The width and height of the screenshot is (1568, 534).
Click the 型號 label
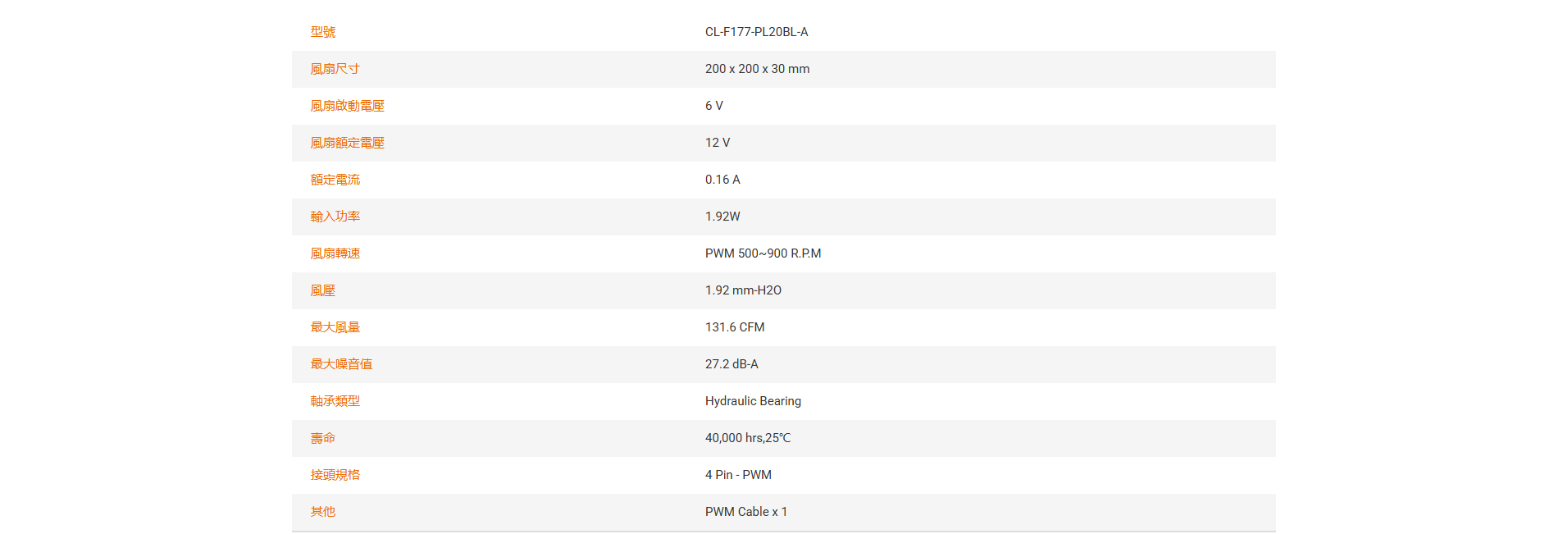pyautogui.click(x=322, y=32)
